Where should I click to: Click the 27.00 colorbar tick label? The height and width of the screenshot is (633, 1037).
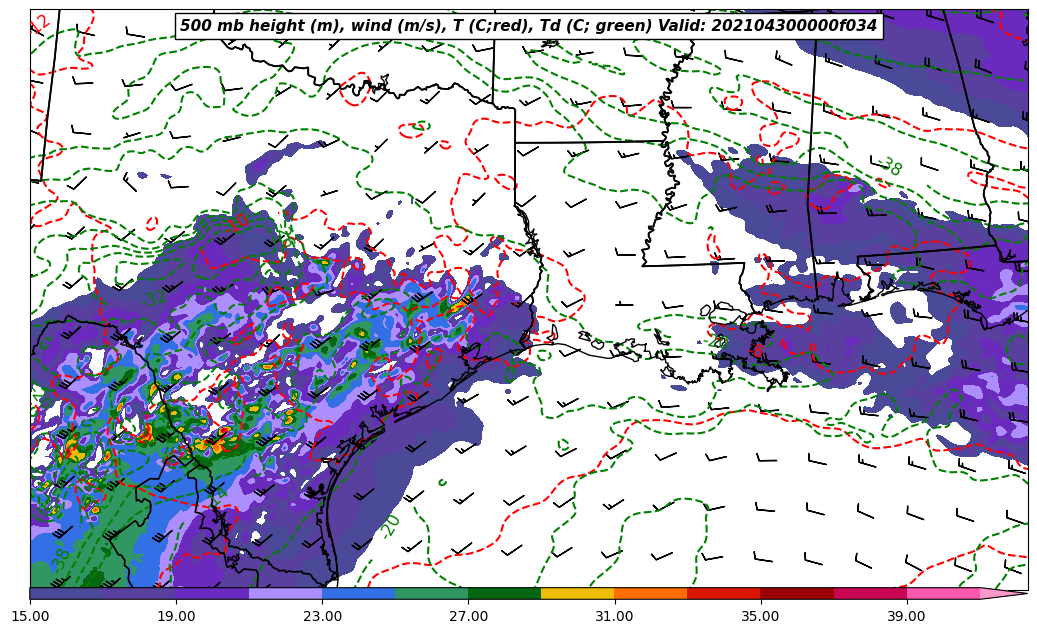[x=468, y=616]
